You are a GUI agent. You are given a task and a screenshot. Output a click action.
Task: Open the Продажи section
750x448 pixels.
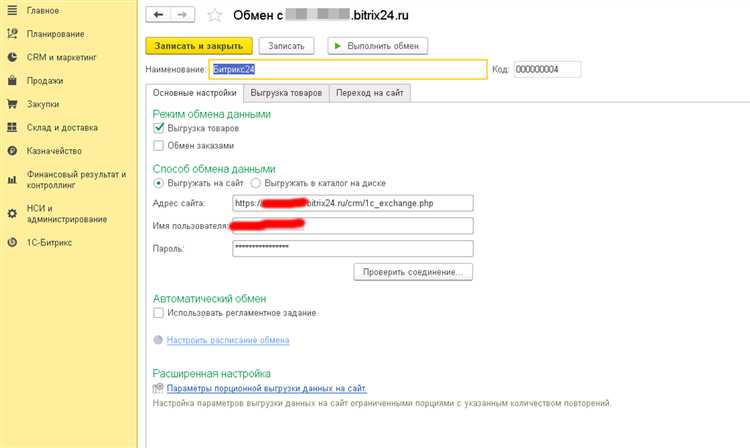click(44, 80)
